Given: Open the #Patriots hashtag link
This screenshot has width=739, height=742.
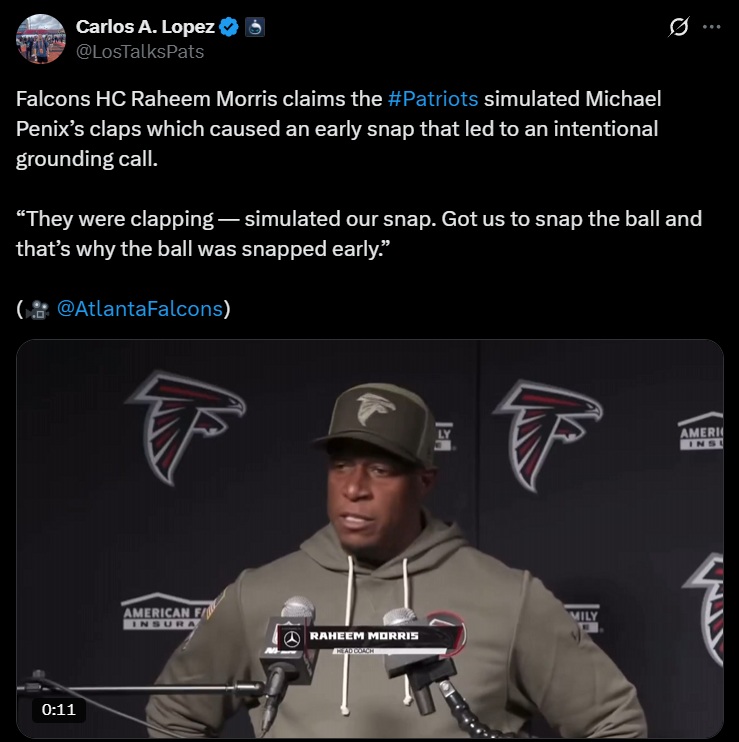Looking at the screenshot, I should click(x=433, y=99).
